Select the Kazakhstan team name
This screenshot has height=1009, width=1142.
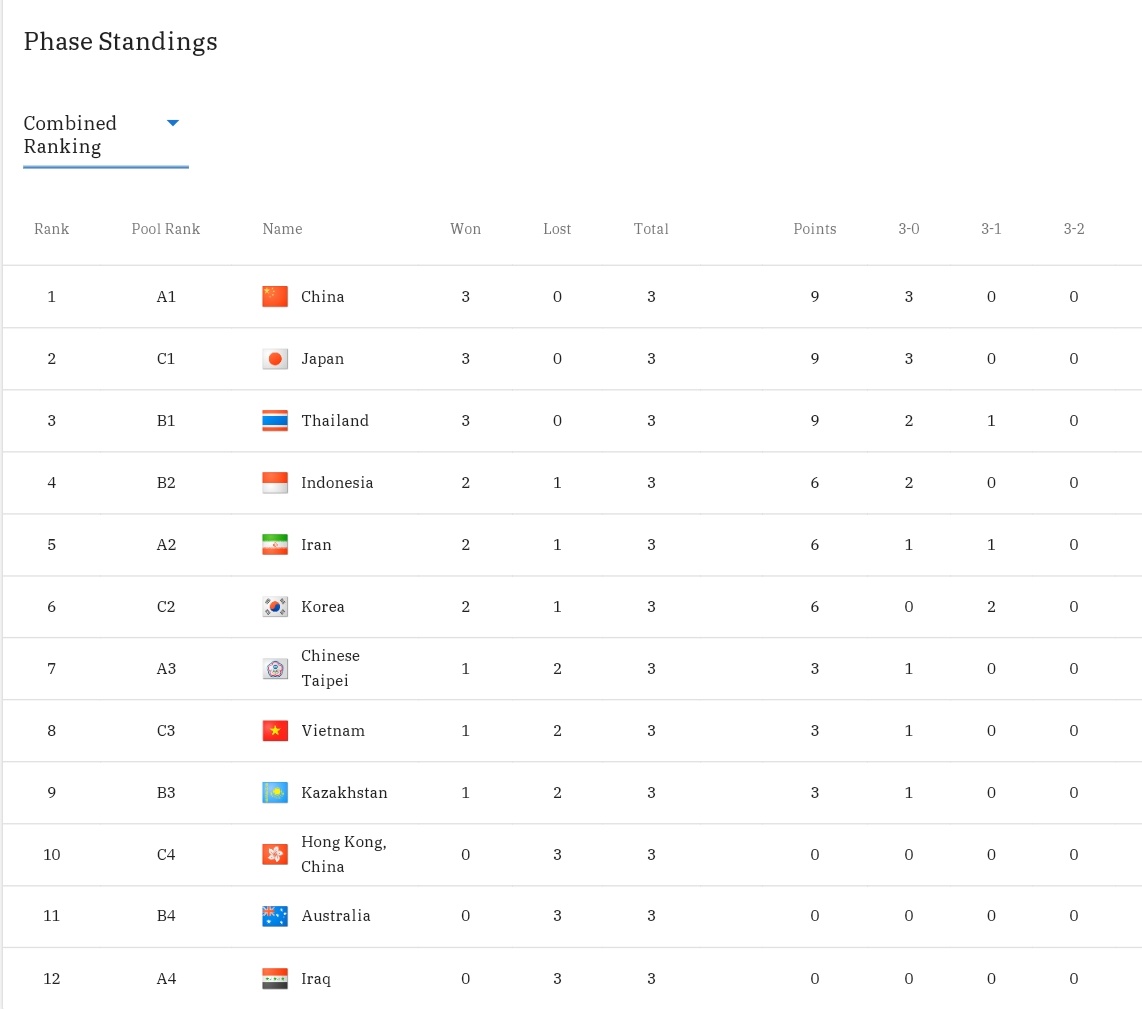tap(344, 793)
